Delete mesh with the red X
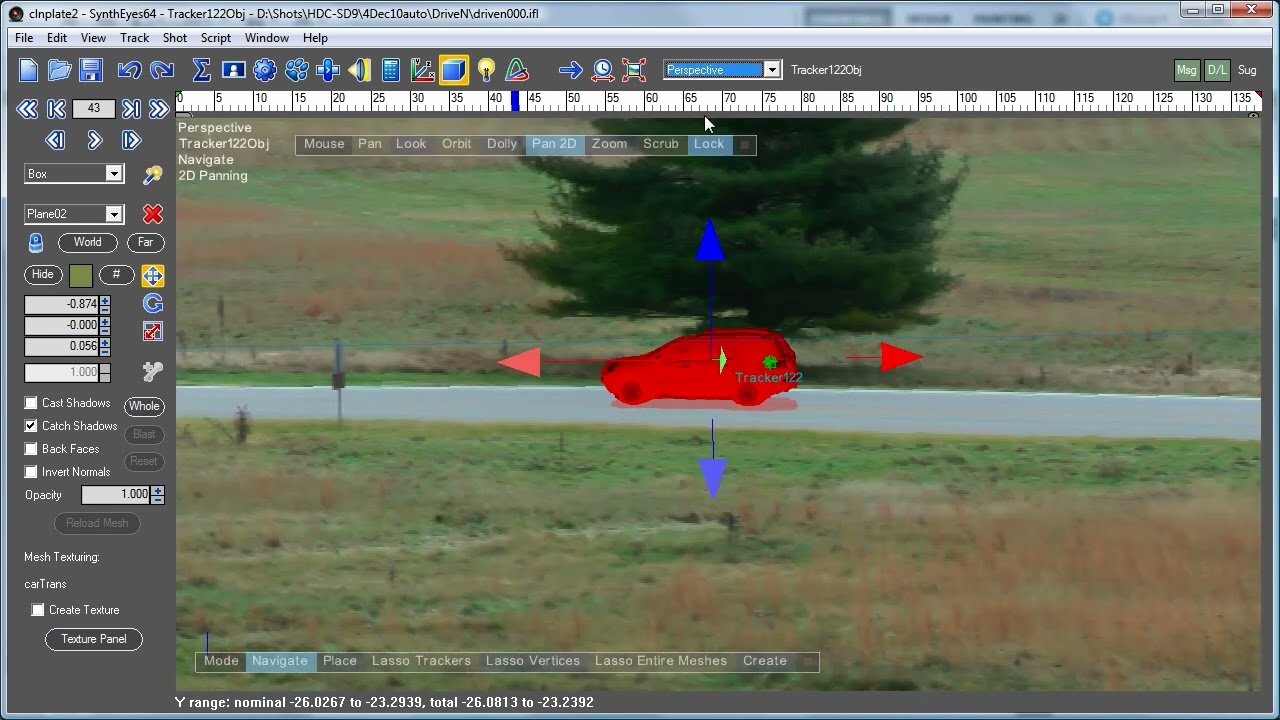 [153, 214]
